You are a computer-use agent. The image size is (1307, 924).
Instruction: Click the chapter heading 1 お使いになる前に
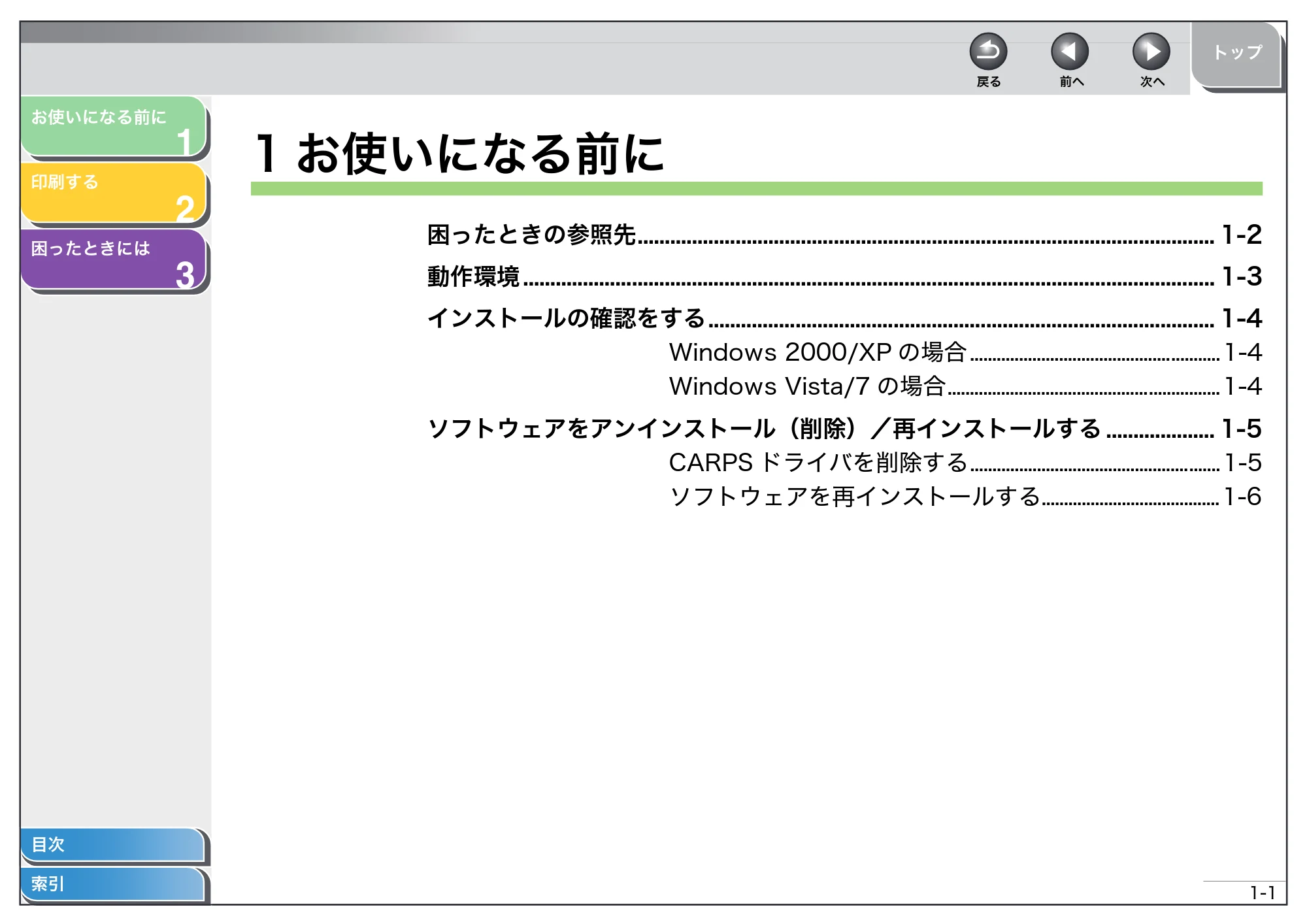tap(459, 154)
